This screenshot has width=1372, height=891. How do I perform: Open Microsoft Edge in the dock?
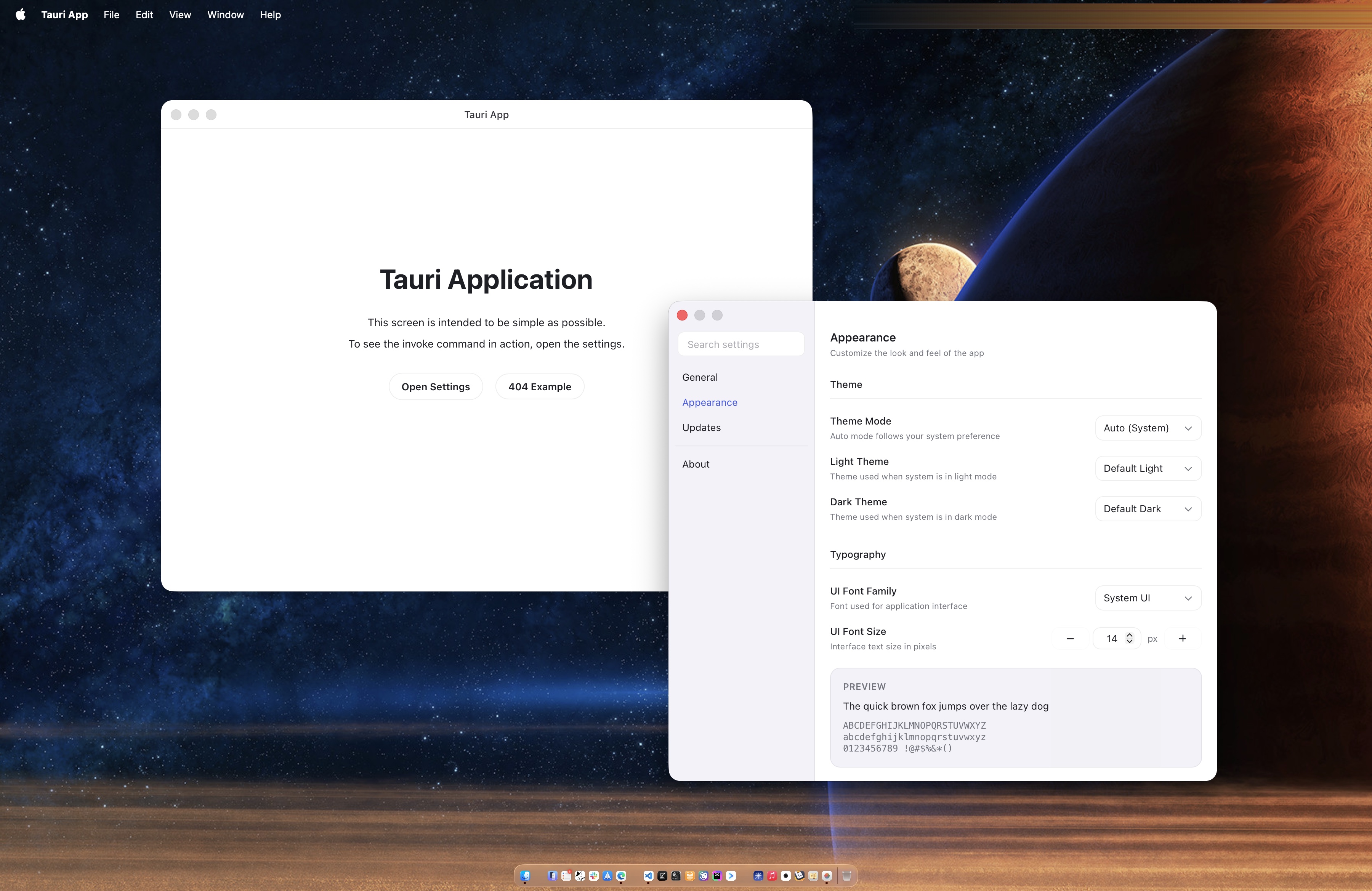pos(622,875)
